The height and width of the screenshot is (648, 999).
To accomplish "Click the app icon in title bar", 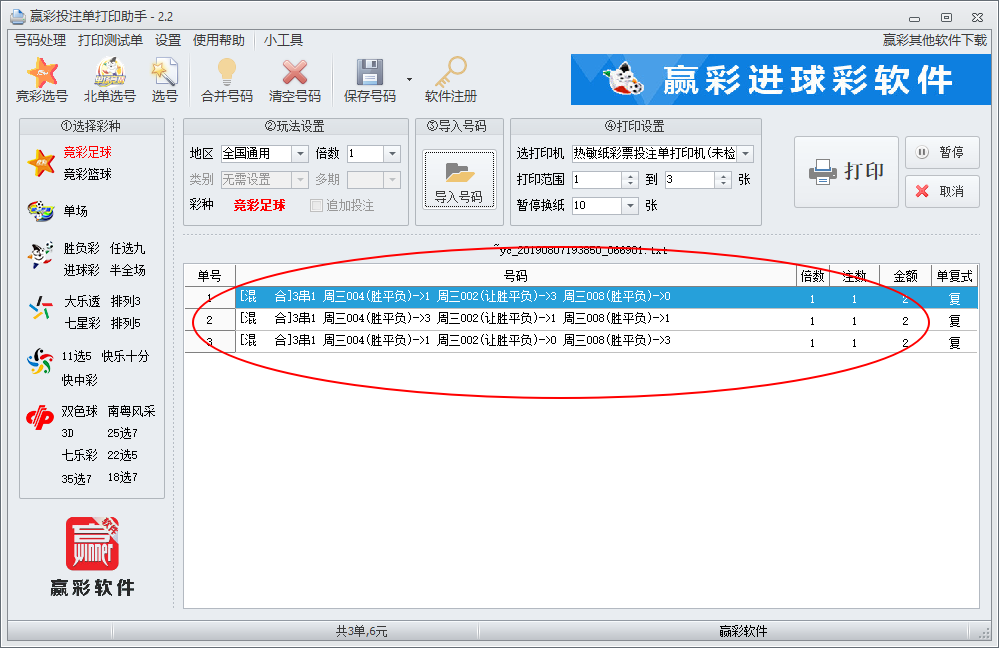I will (x=18, y=16).
